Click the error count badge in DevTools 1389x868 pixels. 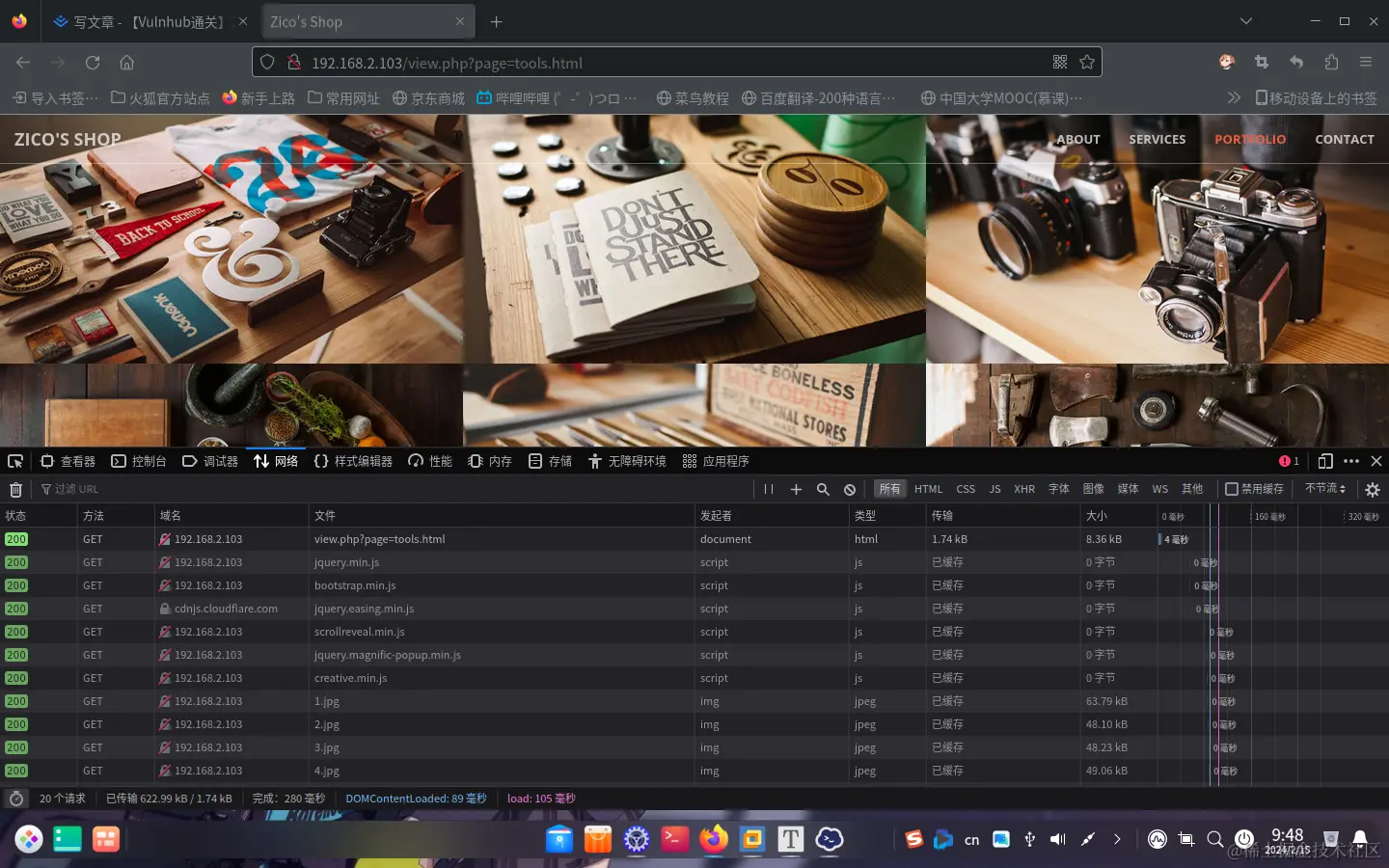coord(1289,461)
